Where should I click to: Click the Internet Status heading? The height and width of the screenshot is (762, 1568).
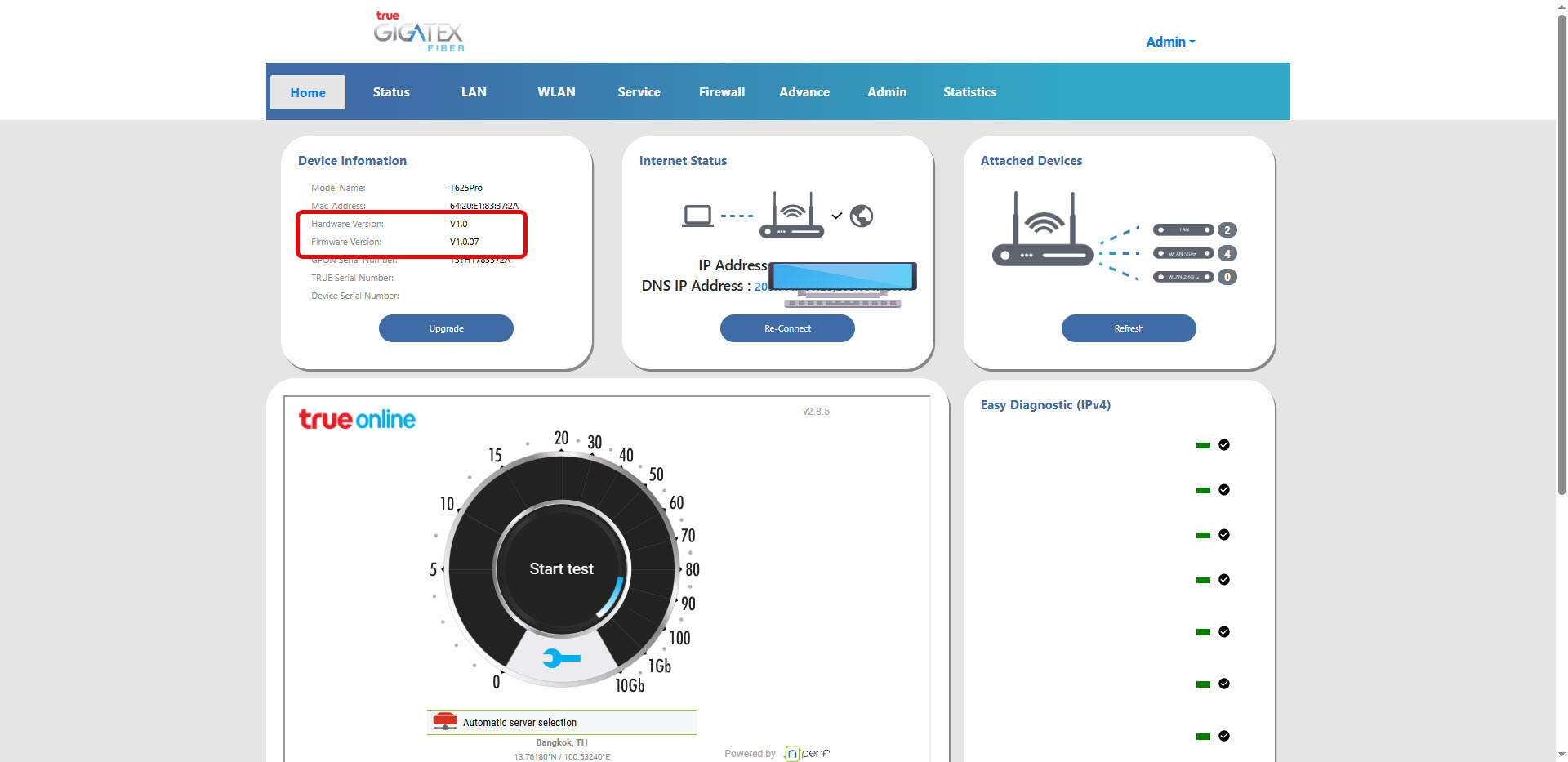pyautogui.click(x=683, y=161)
